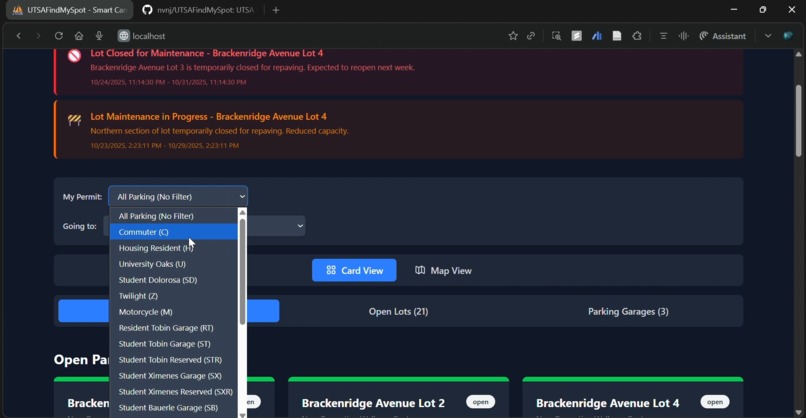Click permit list scrollbar up arrow
Screen dimensions: 806x418
click(242, 212)
